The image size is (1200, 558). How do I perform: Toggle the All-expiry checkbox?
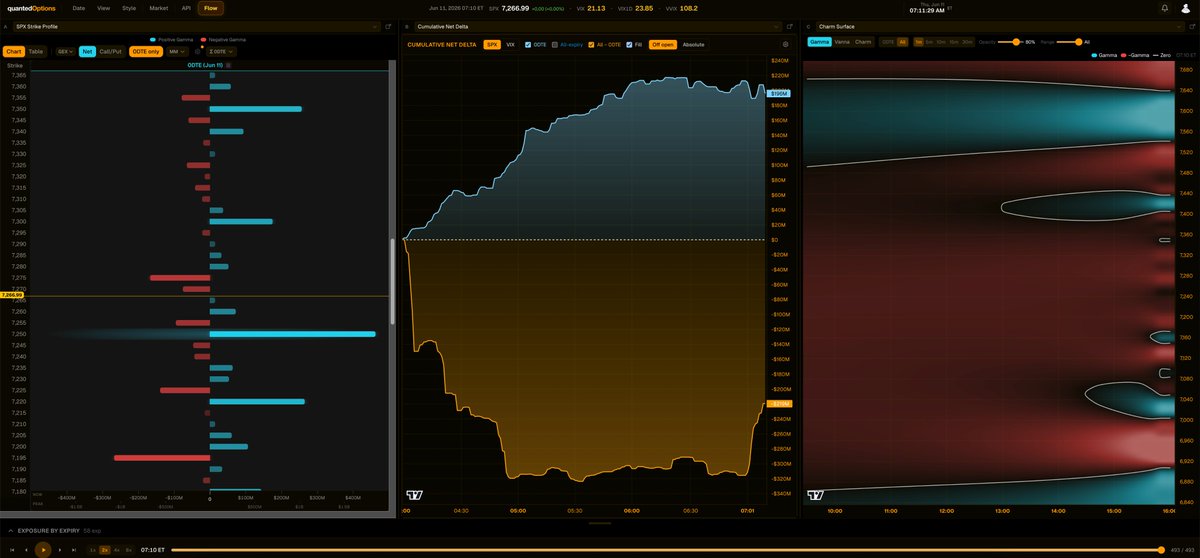[555, 45]
